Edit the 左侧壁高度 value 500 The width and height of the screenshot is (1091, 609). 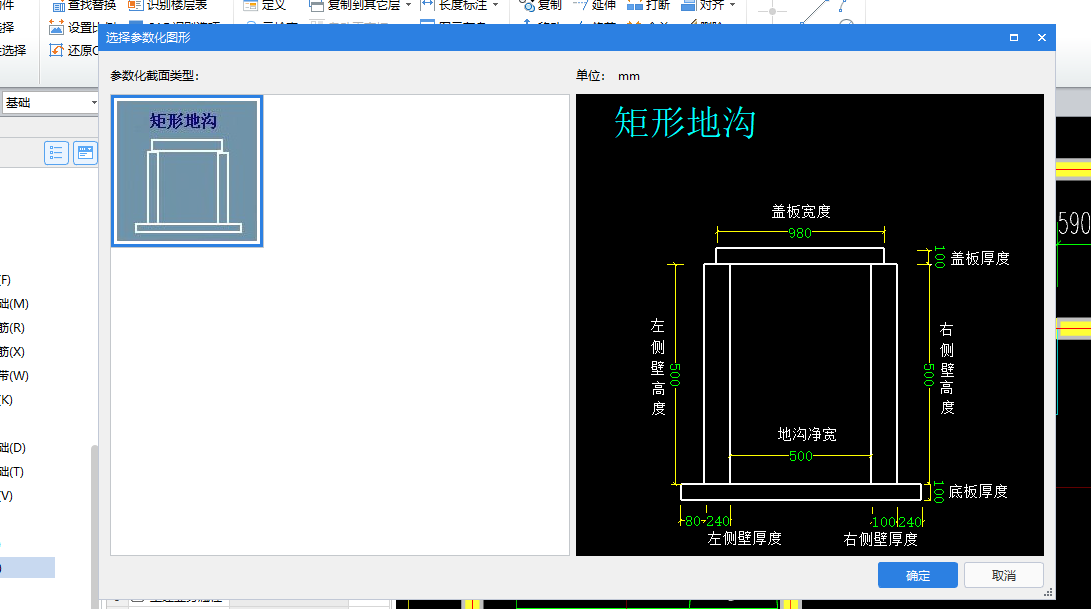pyautogui.click(x=675, y=374)
